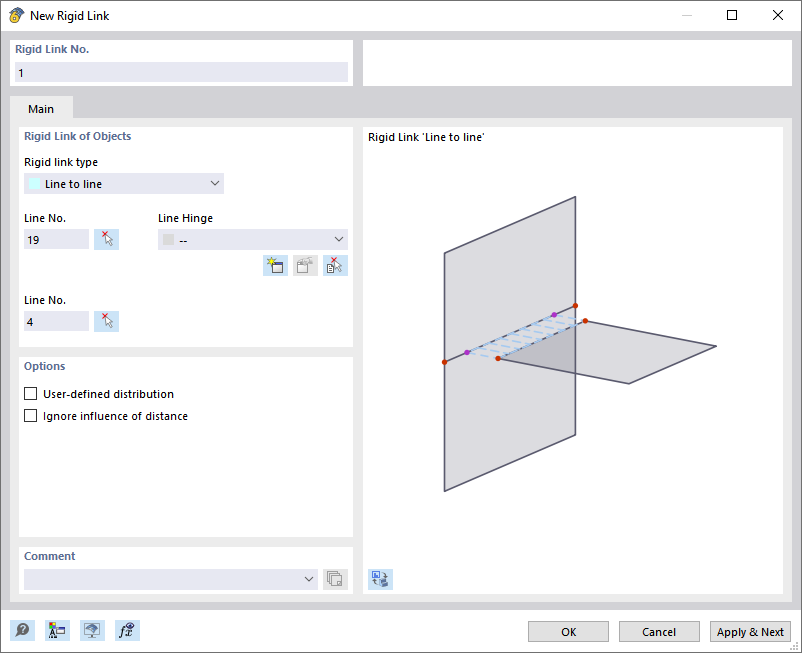
Task: Confirm the dialog with OK
Action: point(568,631)
